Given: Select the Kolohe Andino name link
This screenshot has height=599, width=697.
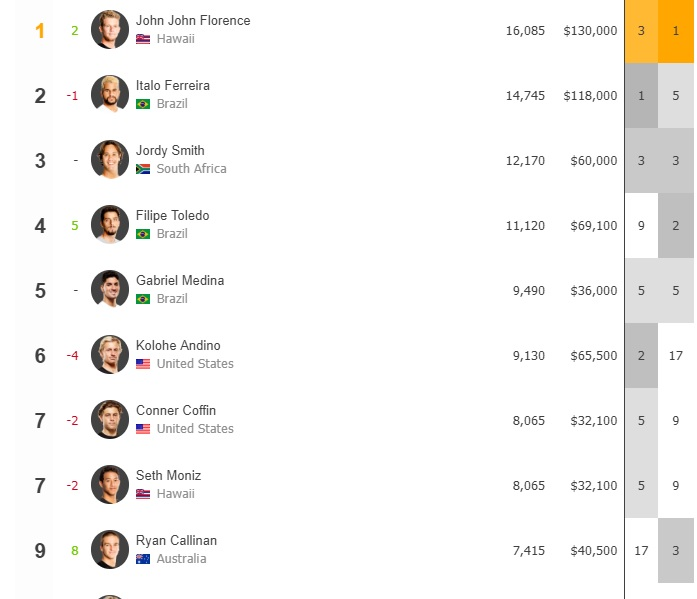Looking at the screenshot, I should (x=178, y=345).
